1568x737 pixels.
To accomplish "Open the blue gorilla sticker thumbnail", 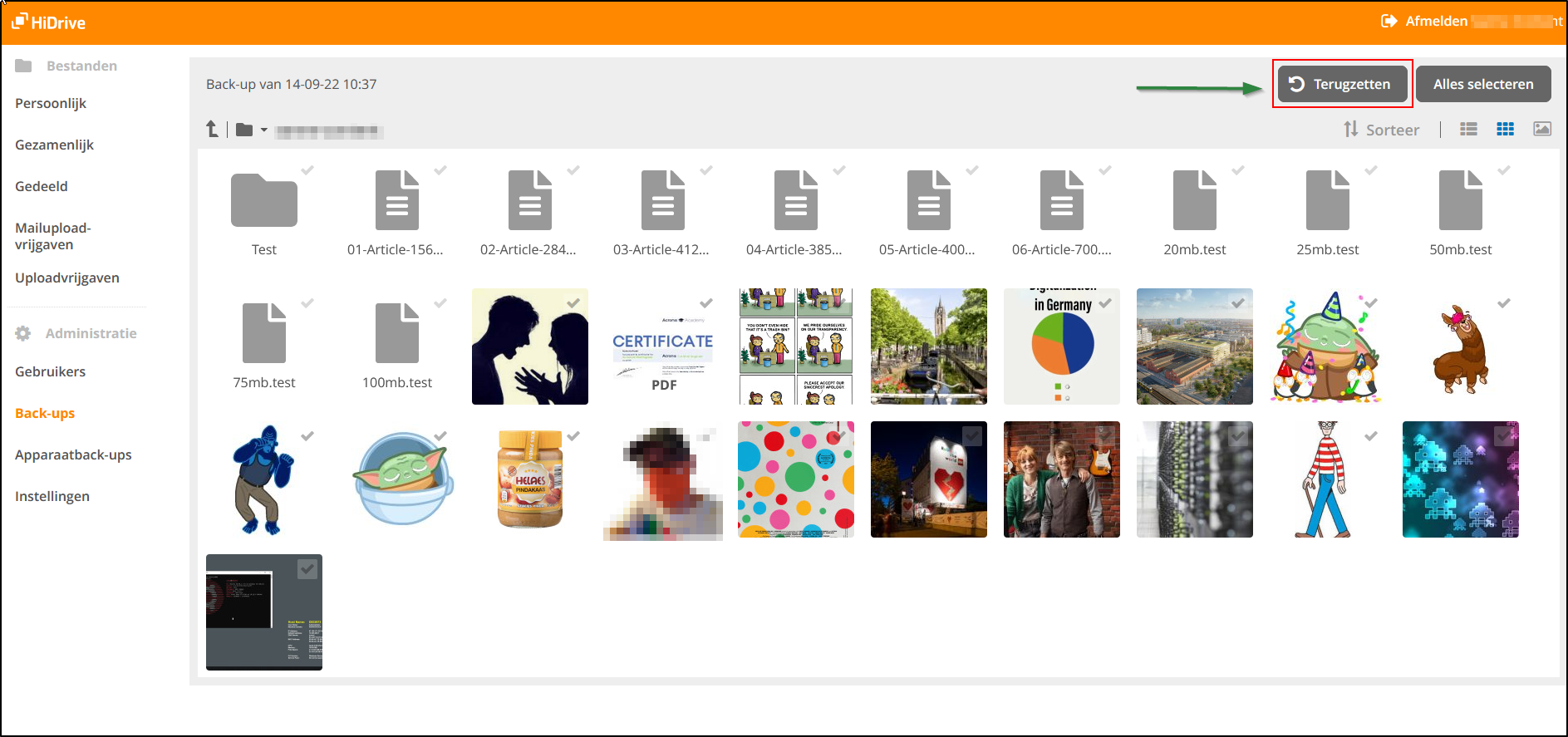I will click(264, 479).
